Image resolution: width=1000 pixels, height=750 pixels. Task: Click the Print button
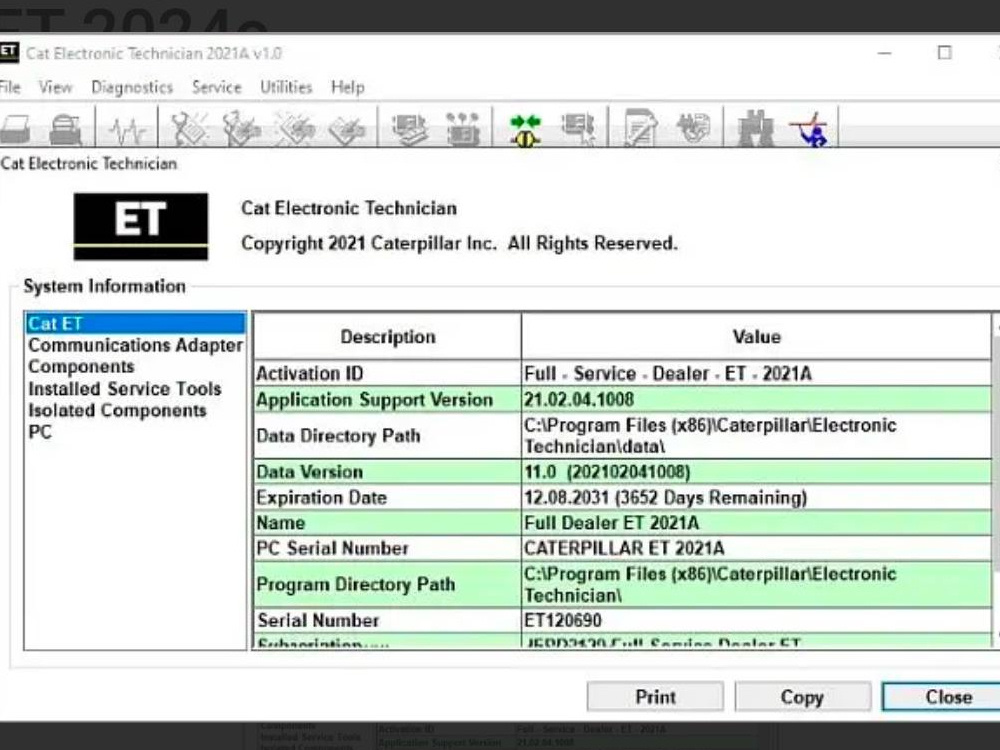(x=655, y=696)
